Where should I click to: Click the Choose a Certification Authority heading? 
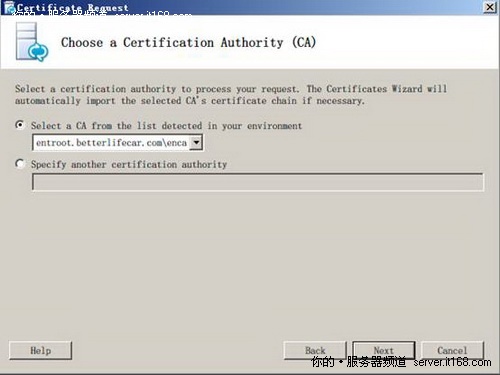[188, 43]
